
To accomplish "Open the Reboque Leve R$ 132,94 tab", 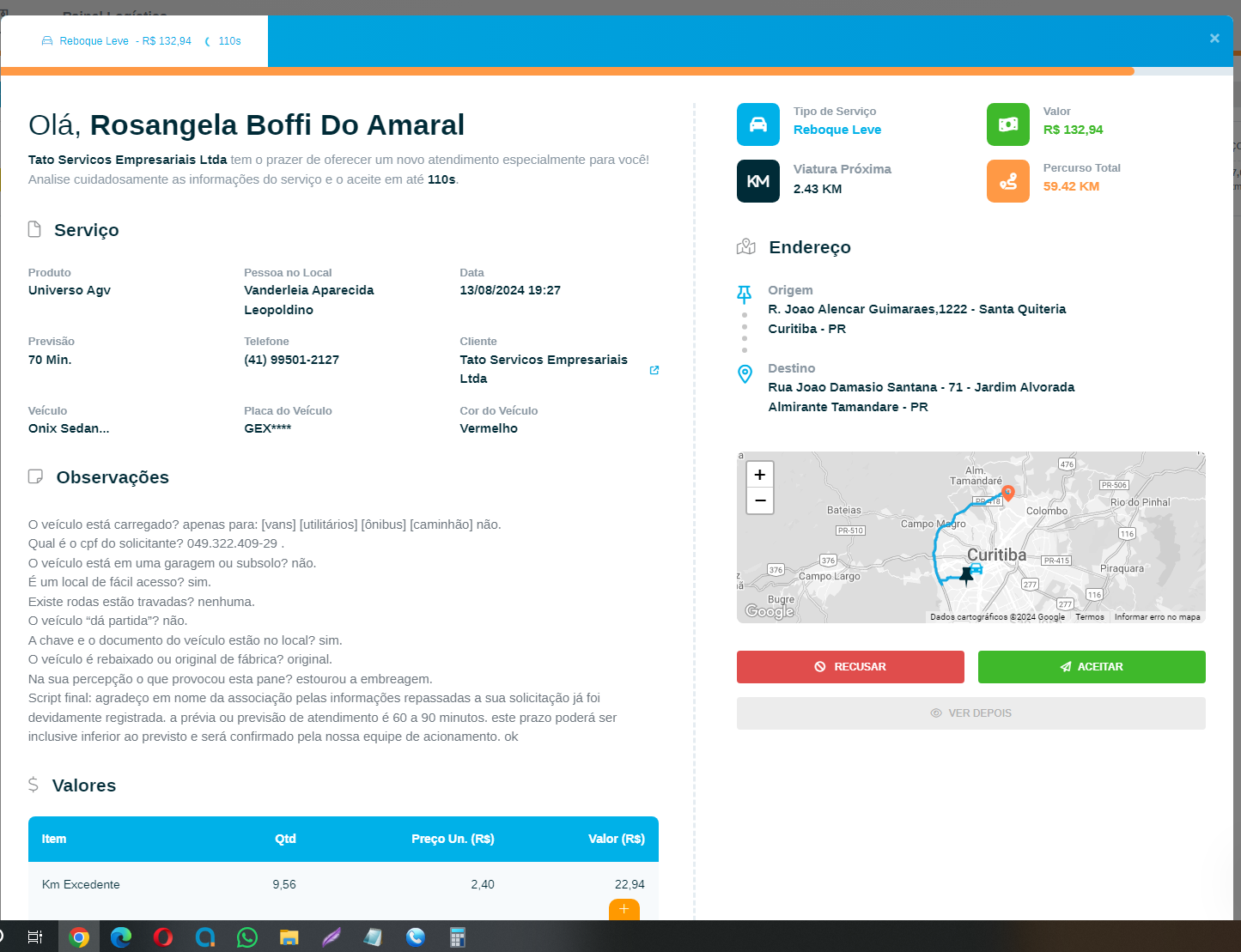I will click(134, 41).
